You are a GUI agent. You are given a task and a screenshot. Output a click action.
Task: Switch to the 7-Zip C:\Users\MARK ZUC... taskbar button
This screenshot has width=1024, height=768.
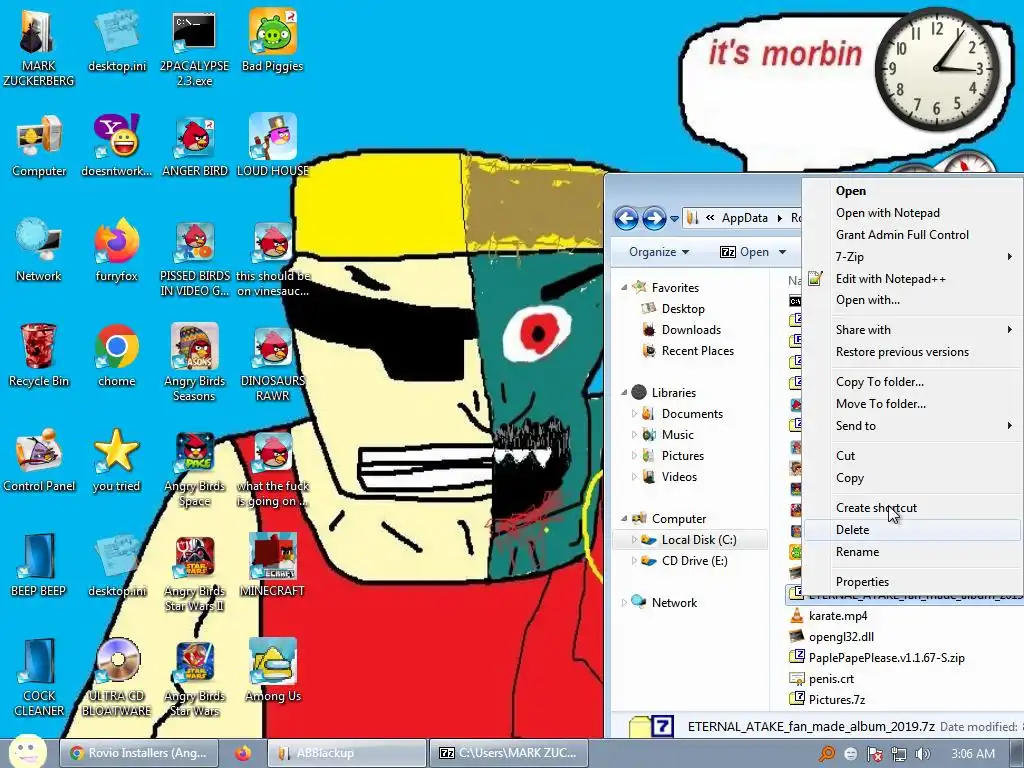pos(508,753)
